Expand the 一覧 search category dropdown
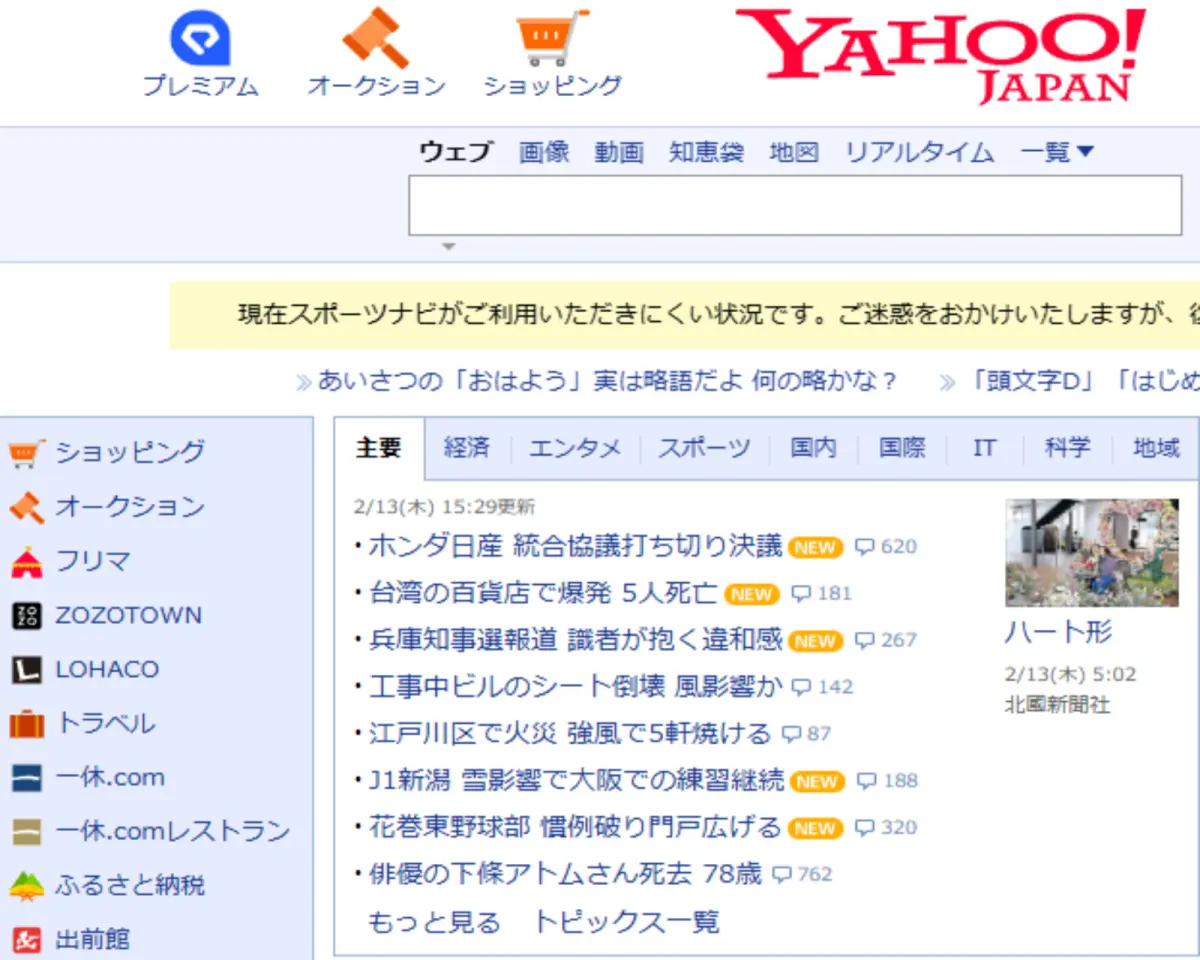This screenshot has width=1200, height=960. [1057, 151]
